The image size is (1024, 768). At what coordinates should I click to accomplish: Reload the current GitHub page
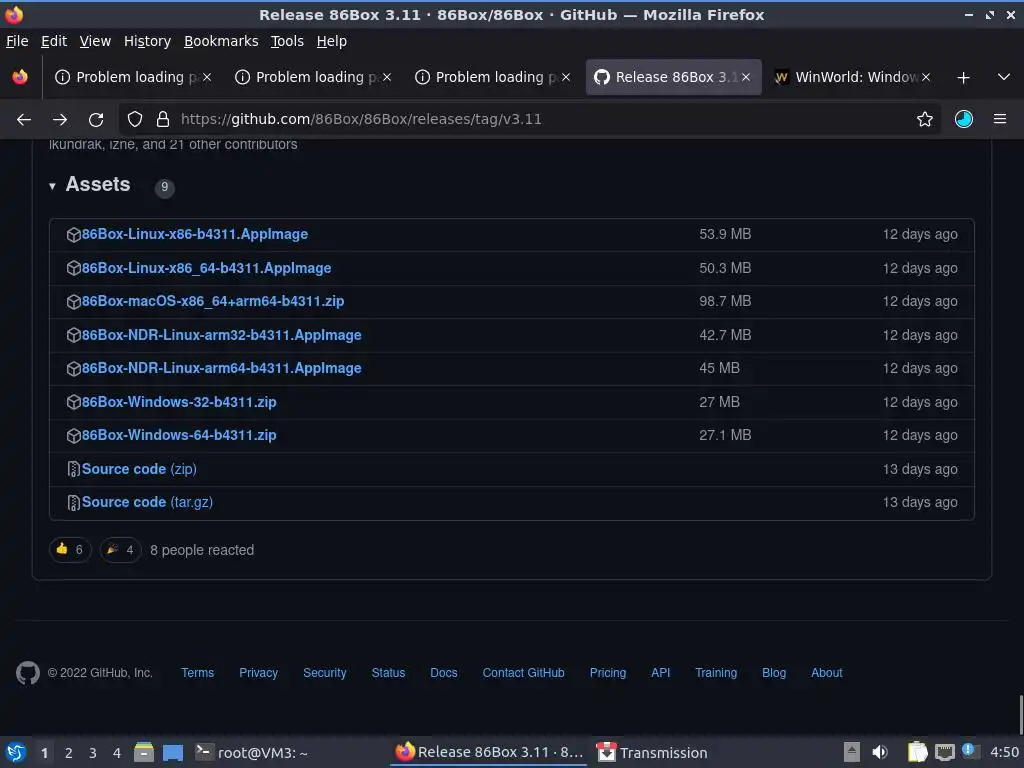pos(96,120)
